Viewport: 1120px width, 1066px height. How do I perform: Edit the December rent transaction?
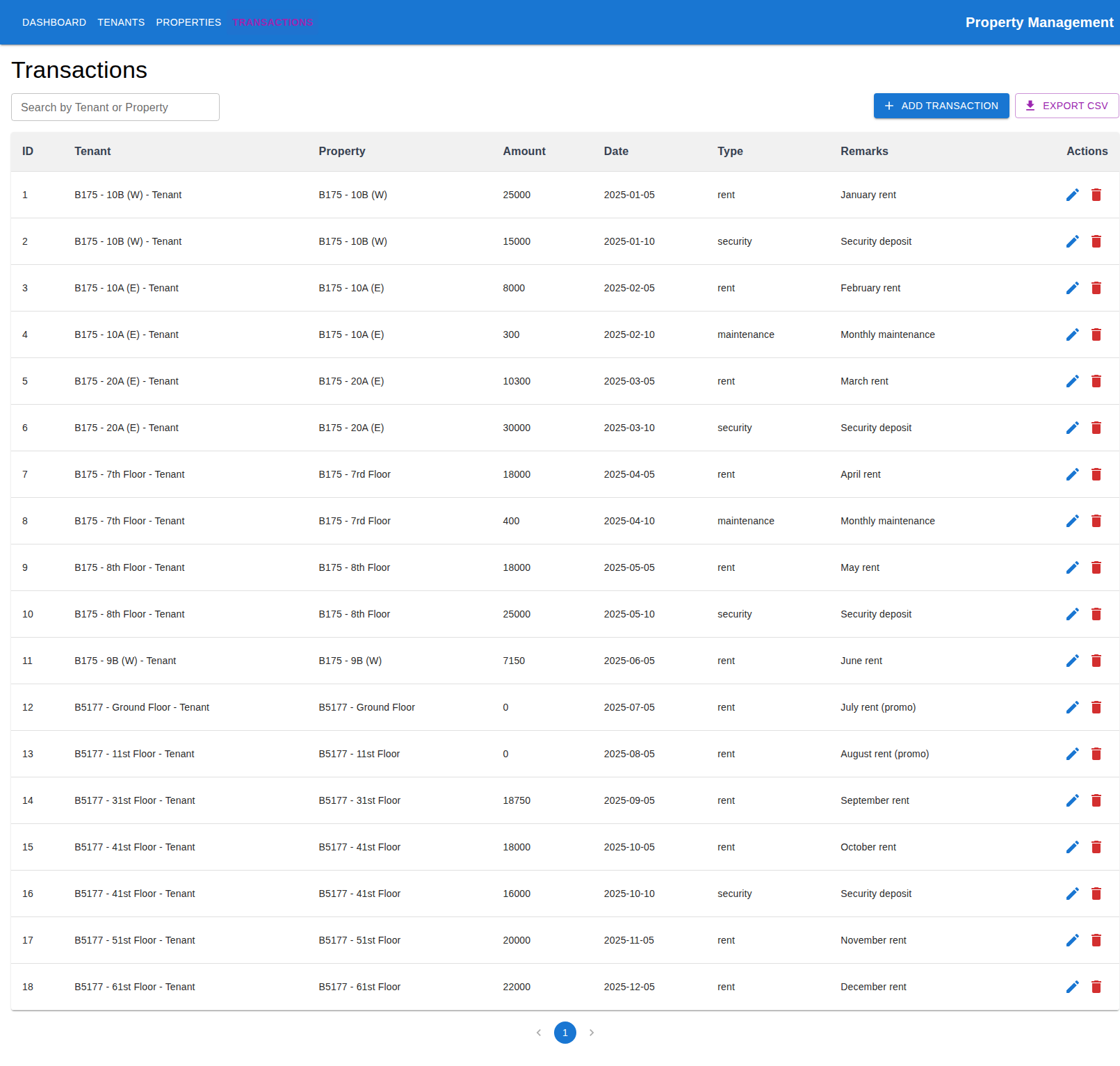pos(1072,986)
